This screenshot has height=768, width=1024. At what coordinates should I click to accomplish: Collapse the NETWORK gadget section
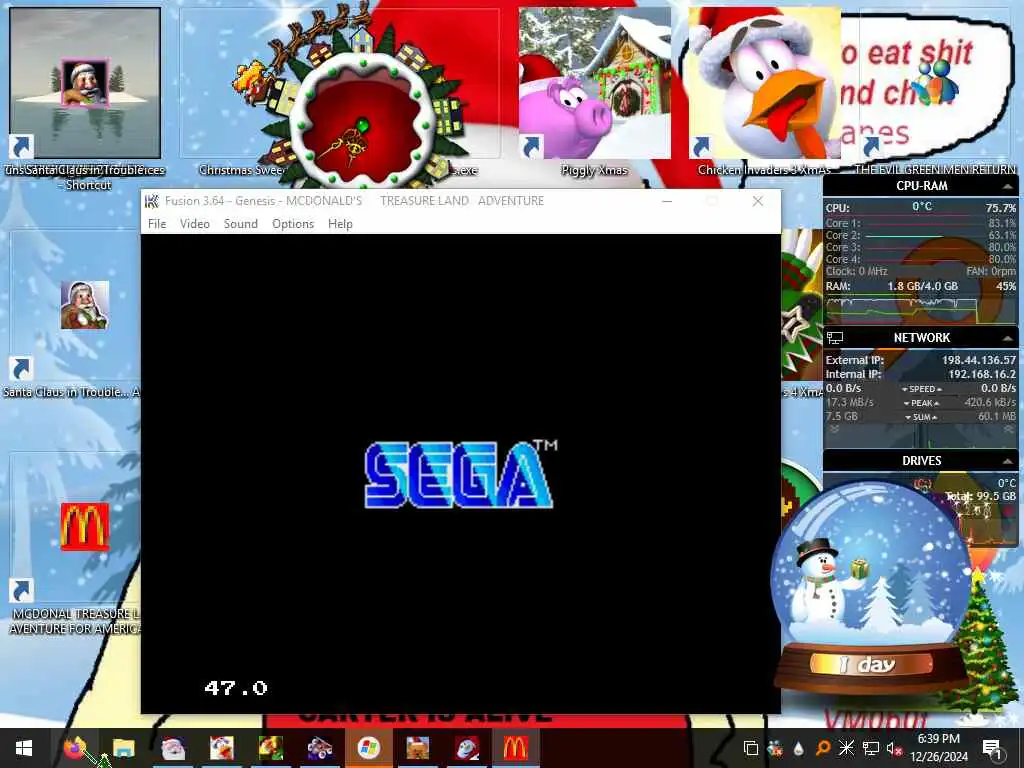click(x=1008, y=338)
